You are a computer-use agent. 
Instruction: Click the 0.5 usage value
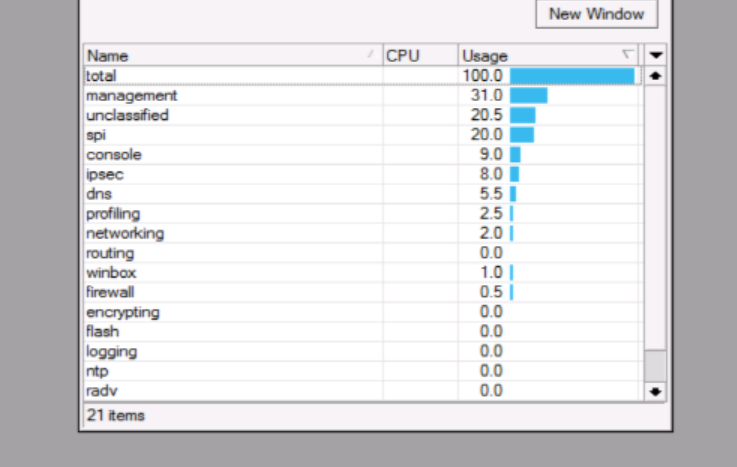pos(491,292)
